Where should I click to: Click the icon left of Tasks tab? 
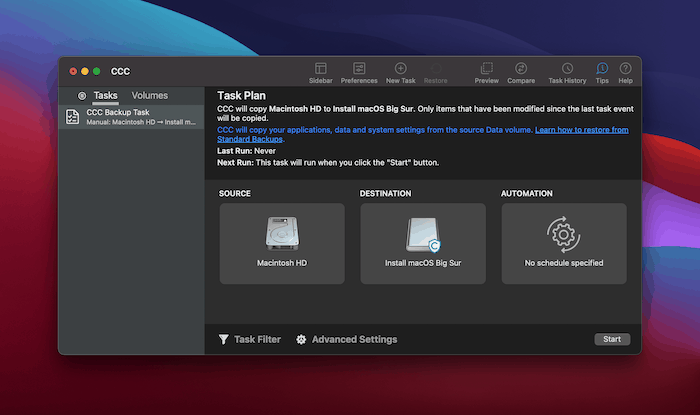(x=82, y=96)
